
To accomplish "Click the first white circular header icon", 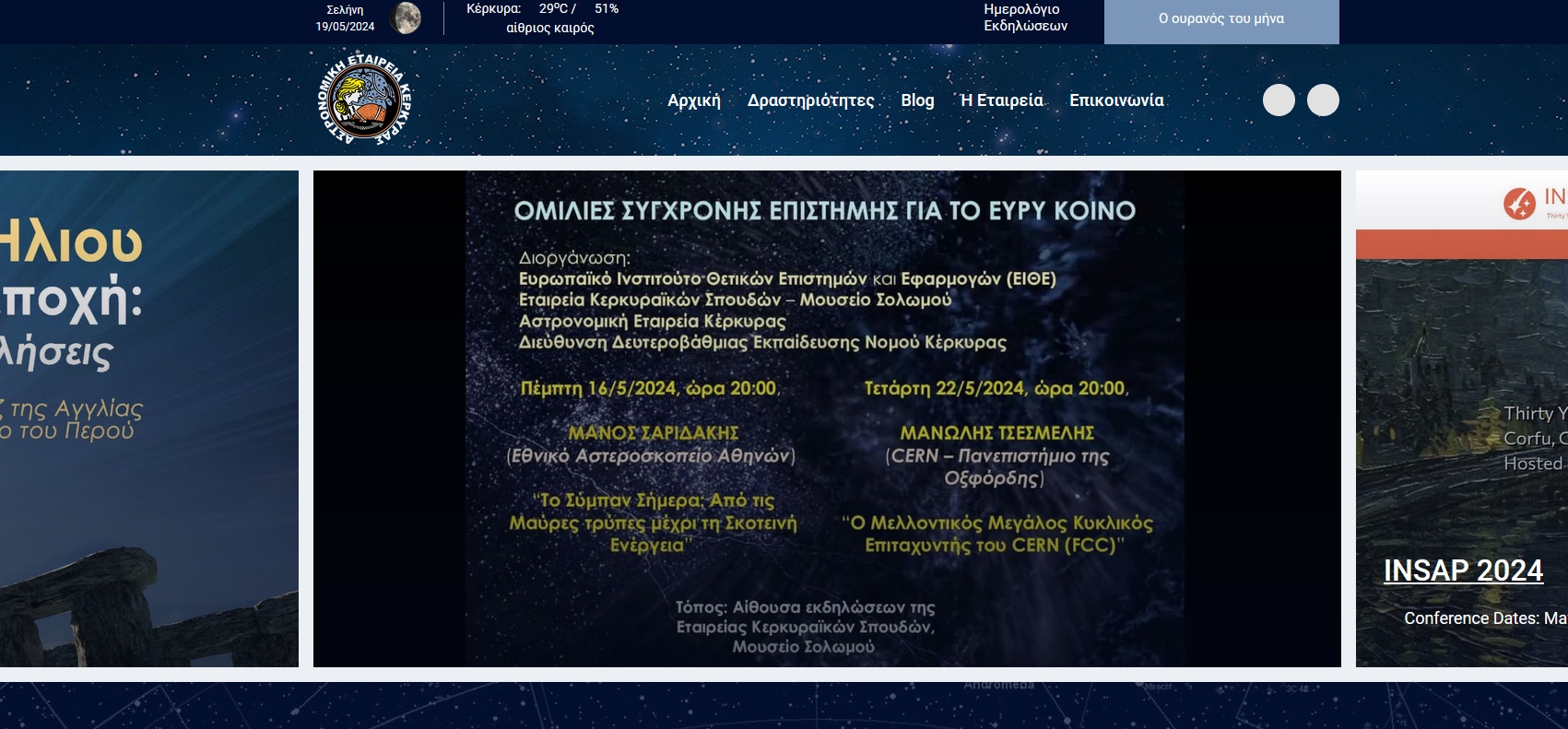I will point(1279,100).
